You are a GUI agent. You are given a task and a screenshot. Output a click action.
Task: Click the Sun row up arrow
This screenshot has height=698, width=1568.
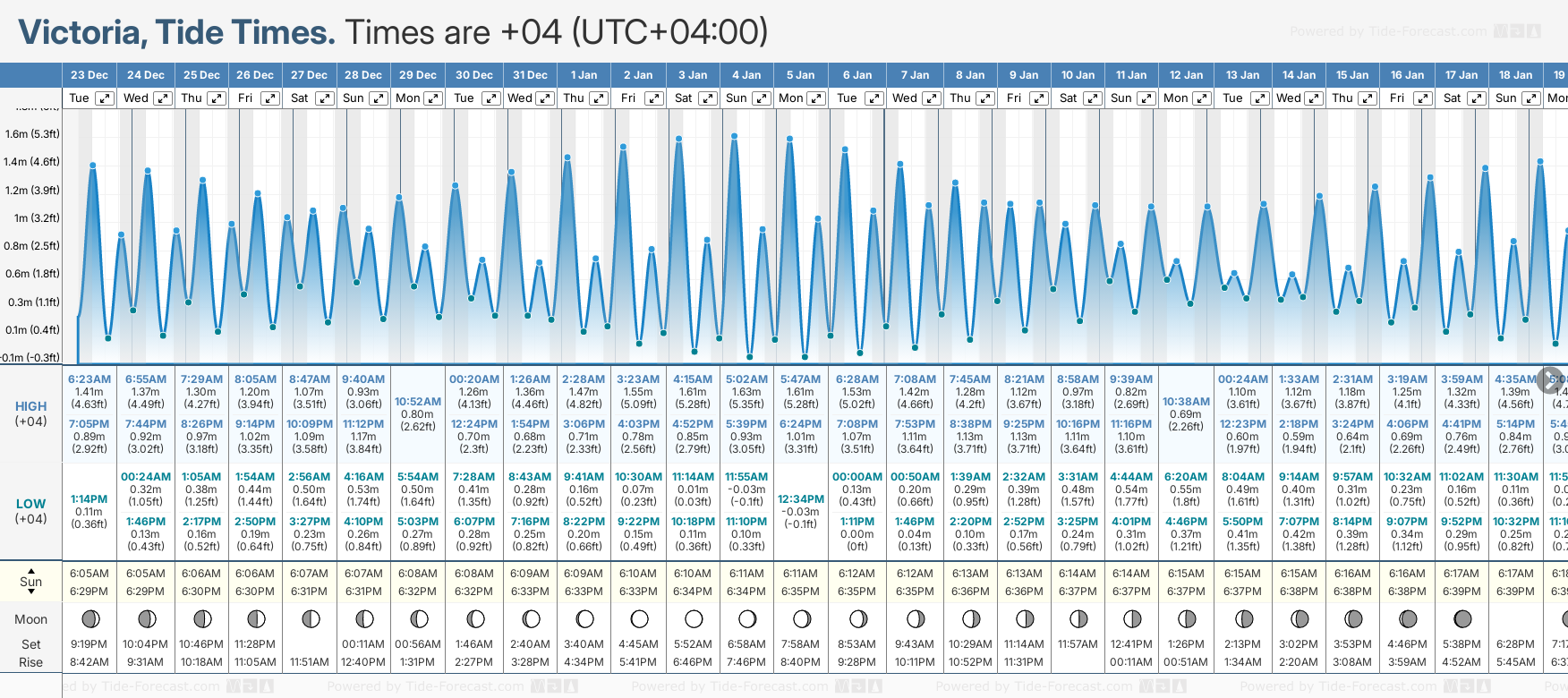click(31, 570)
